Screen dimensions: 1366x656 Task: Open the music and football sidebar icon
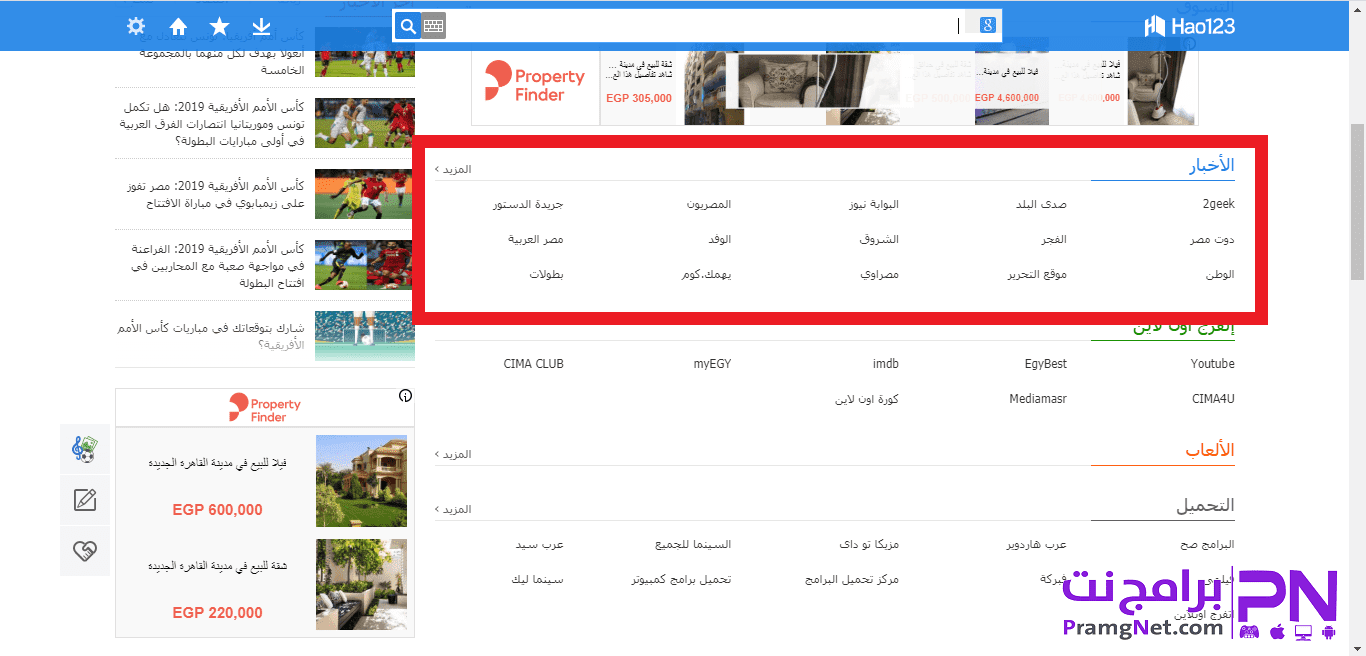point(85,449)
